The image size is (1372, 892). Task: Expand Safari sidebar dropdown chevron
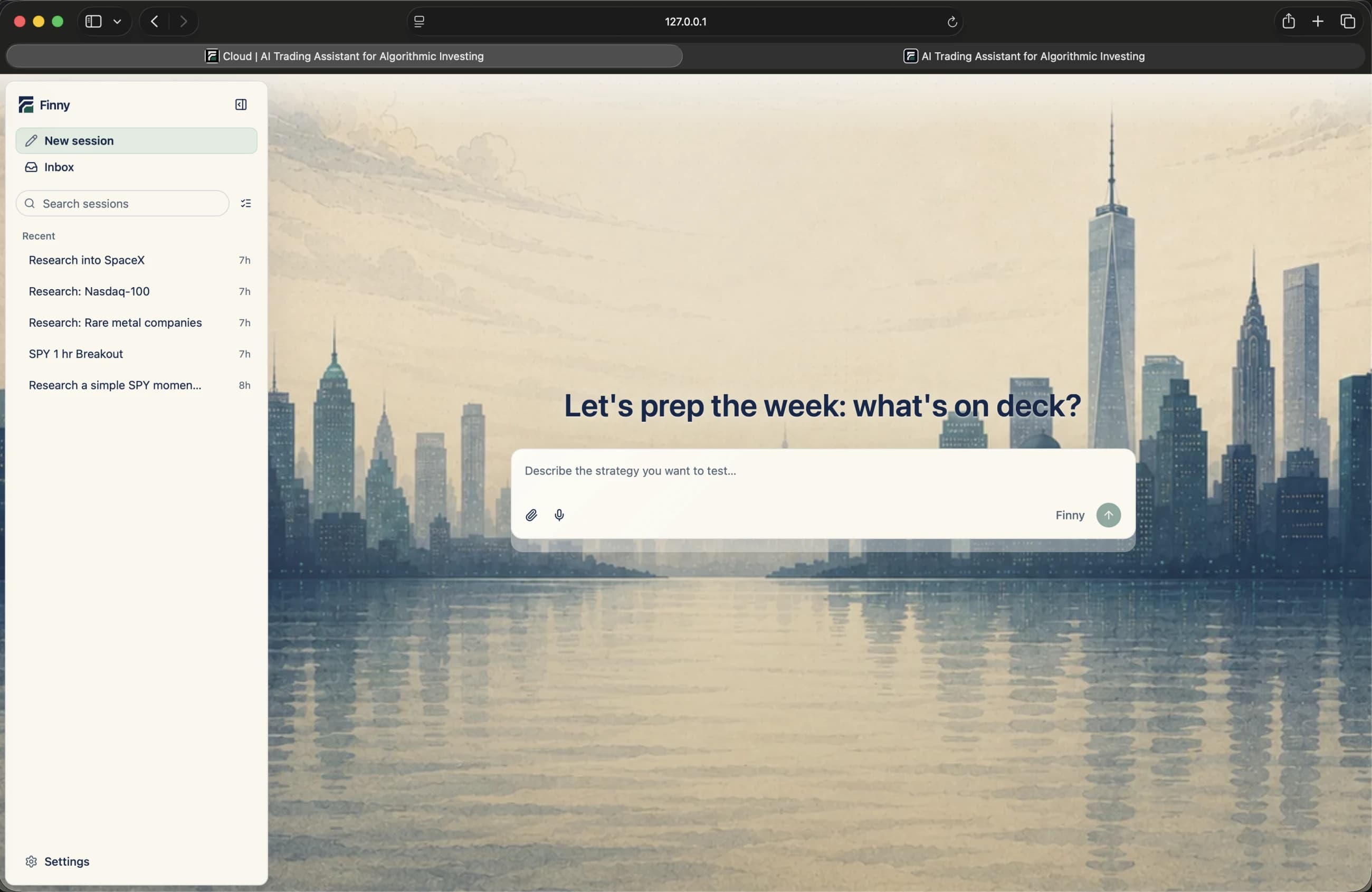117,21
